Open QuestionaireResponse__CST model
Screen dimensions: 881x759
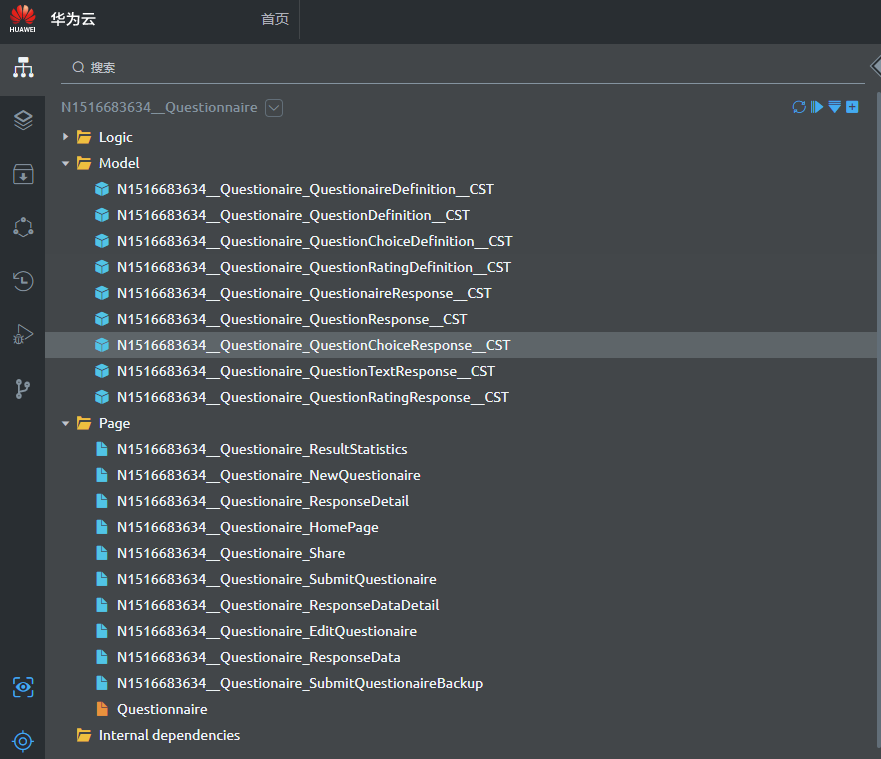[304, 293]
